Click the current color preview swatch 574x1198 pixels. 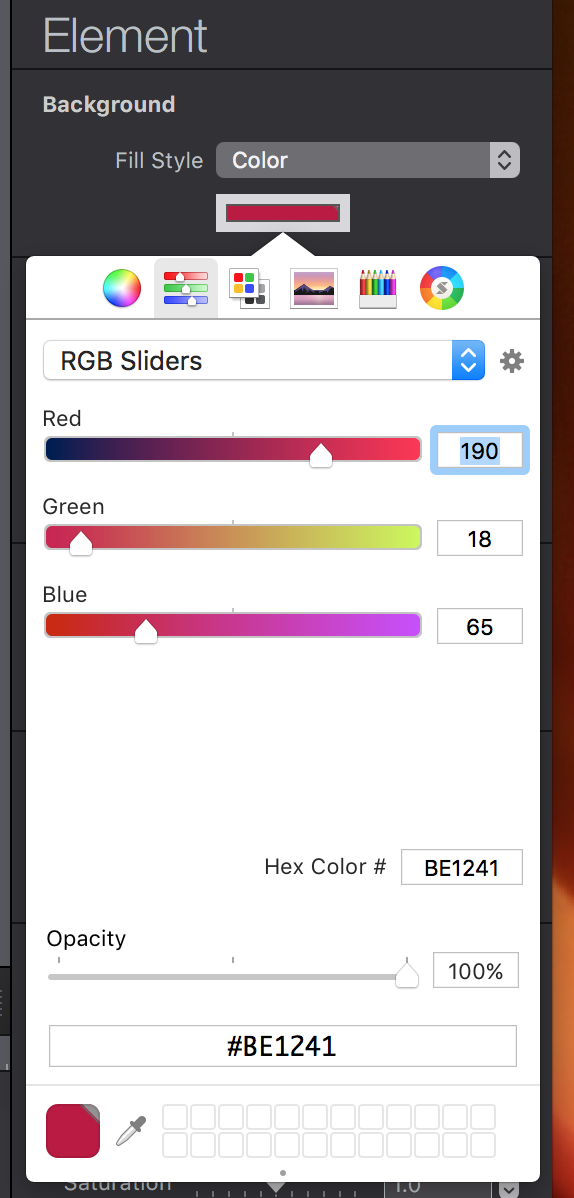pyautogui.click(x=73, y=1130)
